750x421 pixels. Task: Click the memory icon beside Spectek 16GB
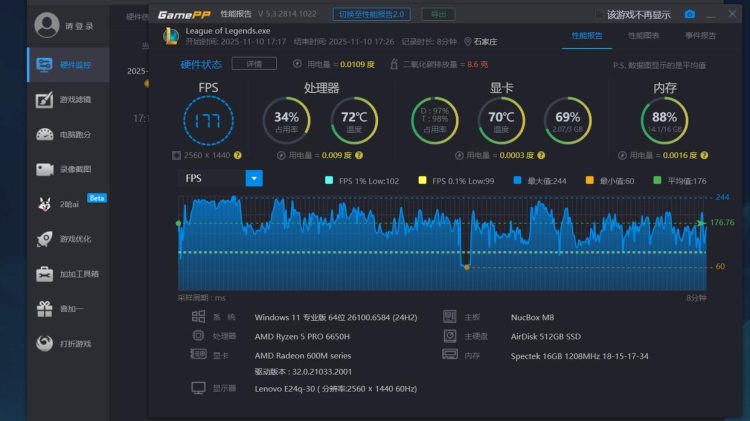(450, 355)
